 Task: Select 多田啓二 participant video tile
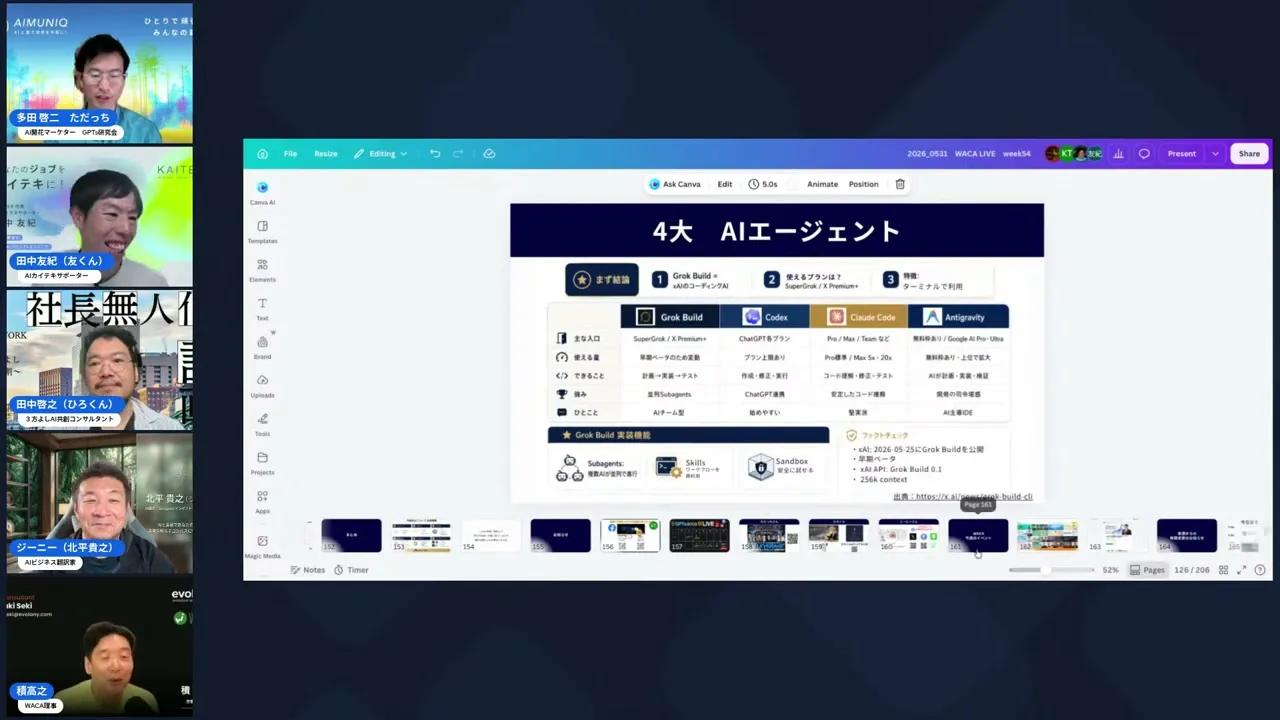pyautogui.click(x=100, y=73)
